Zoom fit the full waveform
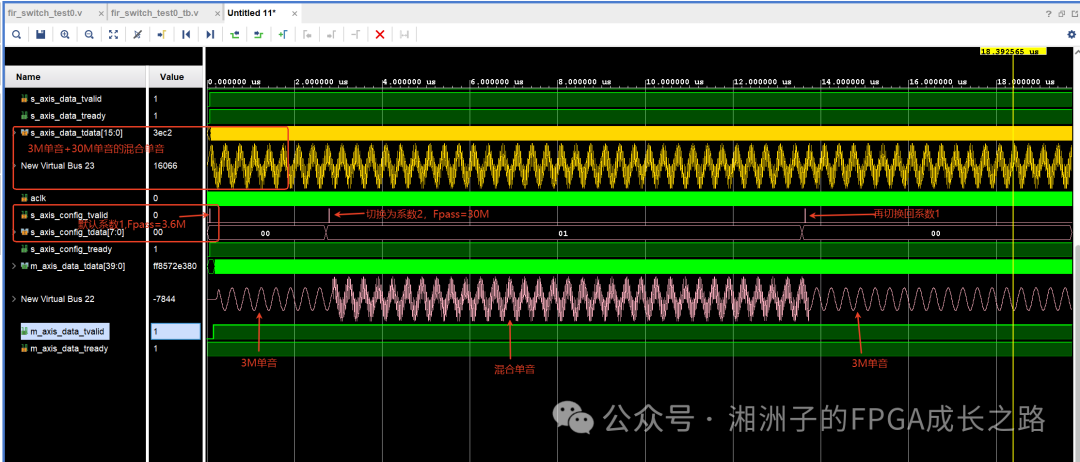 coord(114,34)
